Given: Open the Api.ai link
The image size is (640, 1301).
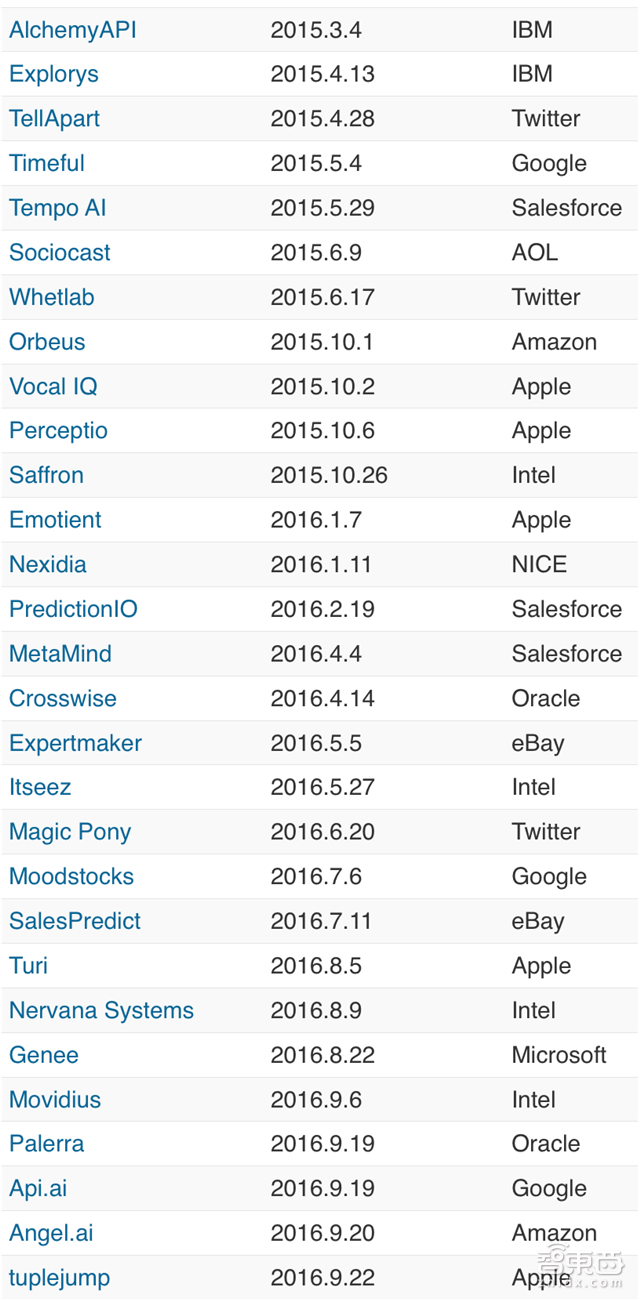Looking at the screenshot, I should coord(39,1189).
